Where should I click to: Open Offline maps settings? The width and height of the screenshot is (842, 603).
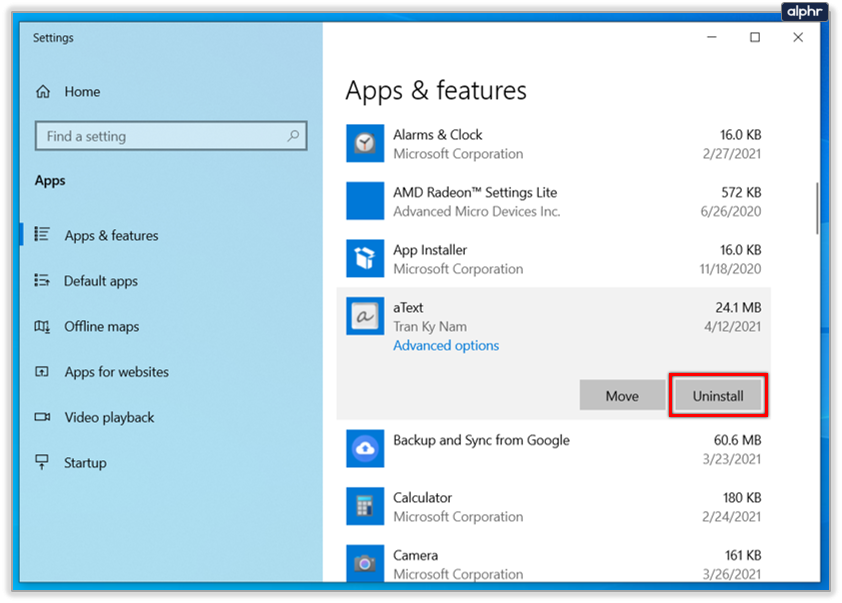click(x=101, y=326)
